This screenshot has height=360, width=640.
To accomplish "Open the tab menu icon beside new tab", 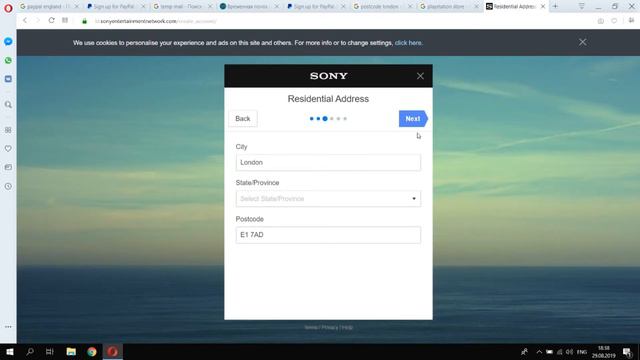I will coord(582,6).
